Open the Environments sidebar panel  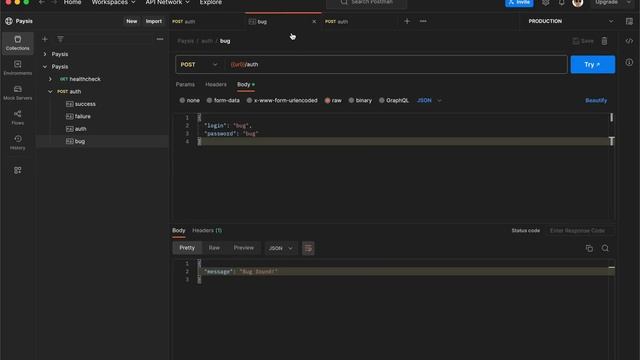coord(18,68)
